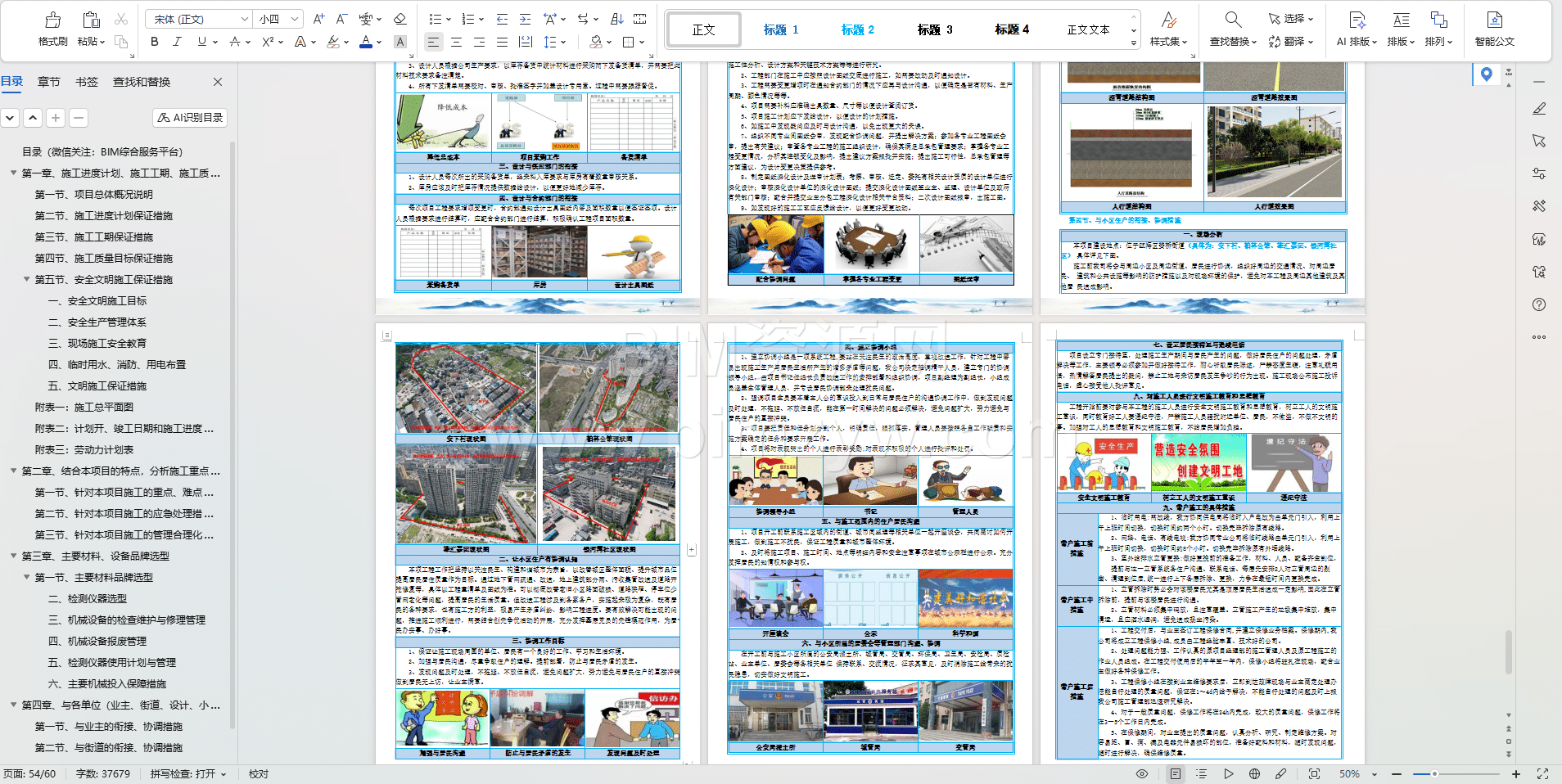Image resolution: width=1562 pixels, height=784 pixels.
Task: Switch to the 章节 tab
Action: pos(49,82)
